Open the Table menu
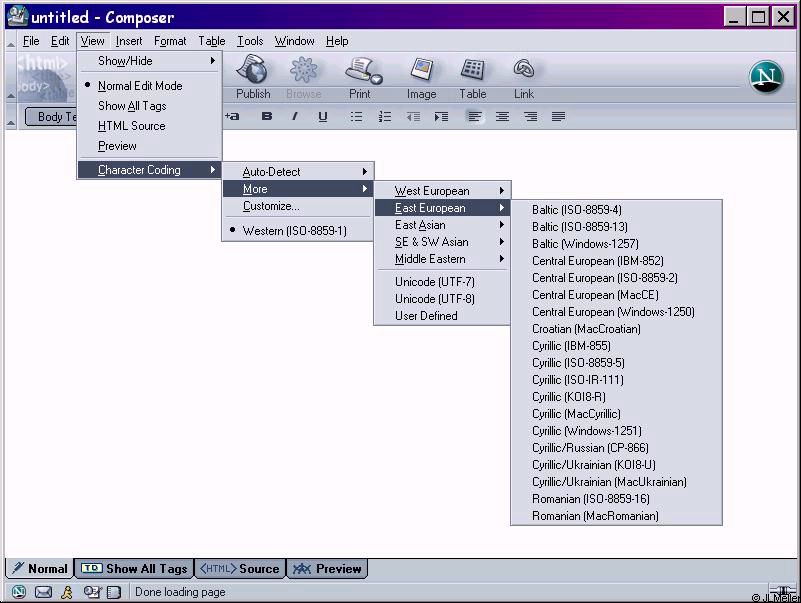Image resolution: width=801 pixels, height=603 pixels. click(211, 41)
